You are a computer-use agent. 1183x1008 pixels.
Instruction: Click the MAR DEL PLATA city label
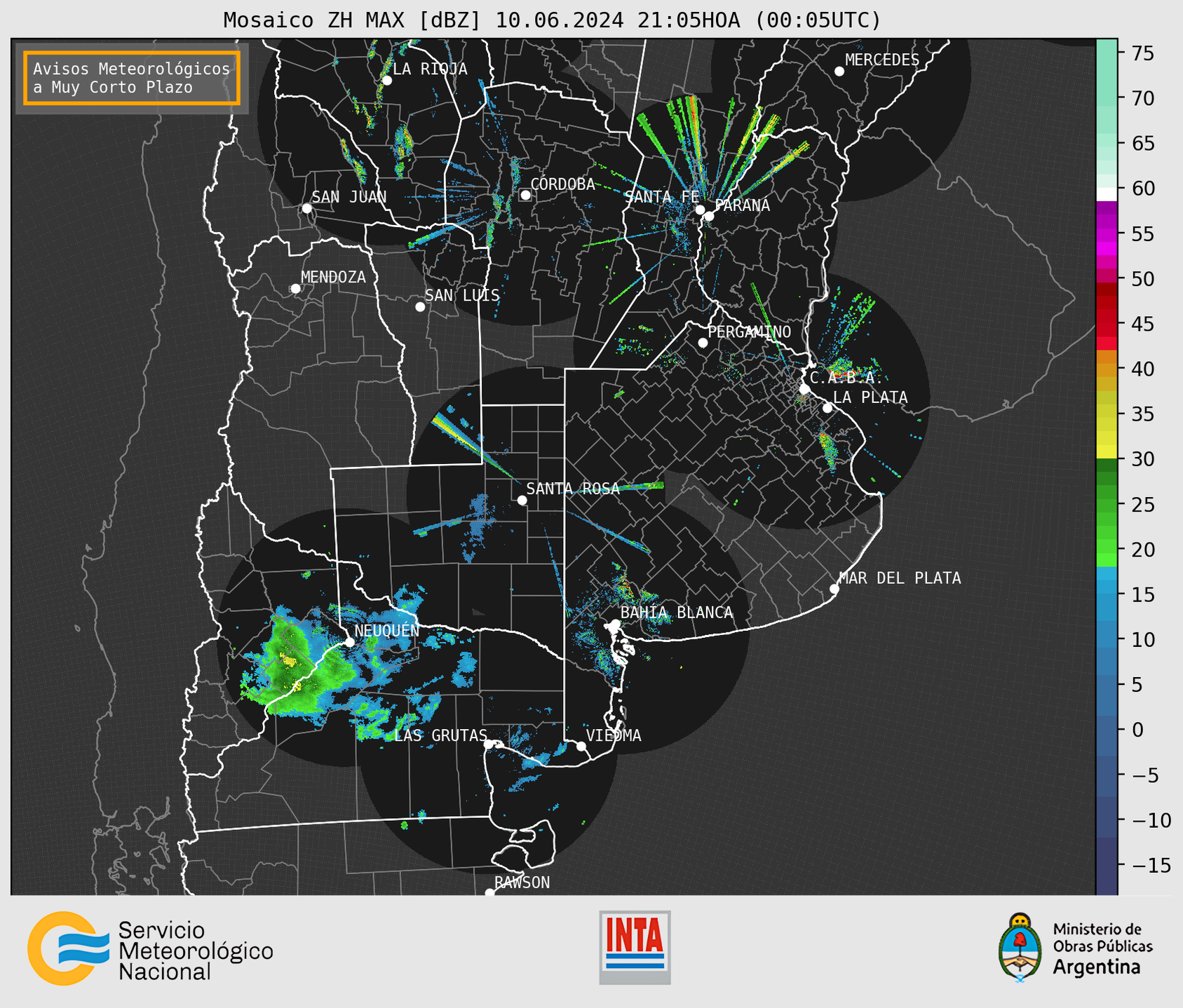(x=900, y=578)
